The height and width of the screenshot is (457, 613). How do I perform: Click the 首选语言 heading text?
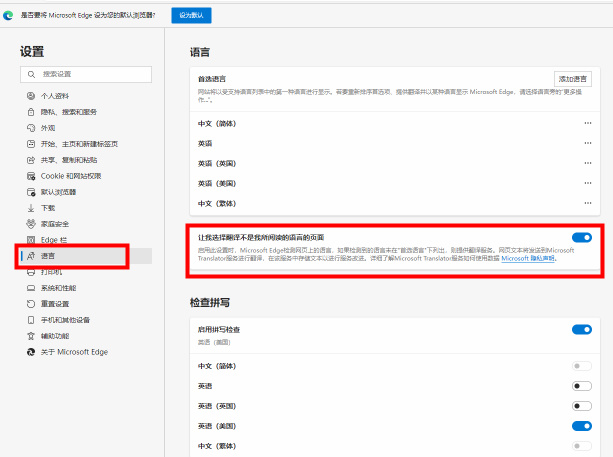click(212, 79)
